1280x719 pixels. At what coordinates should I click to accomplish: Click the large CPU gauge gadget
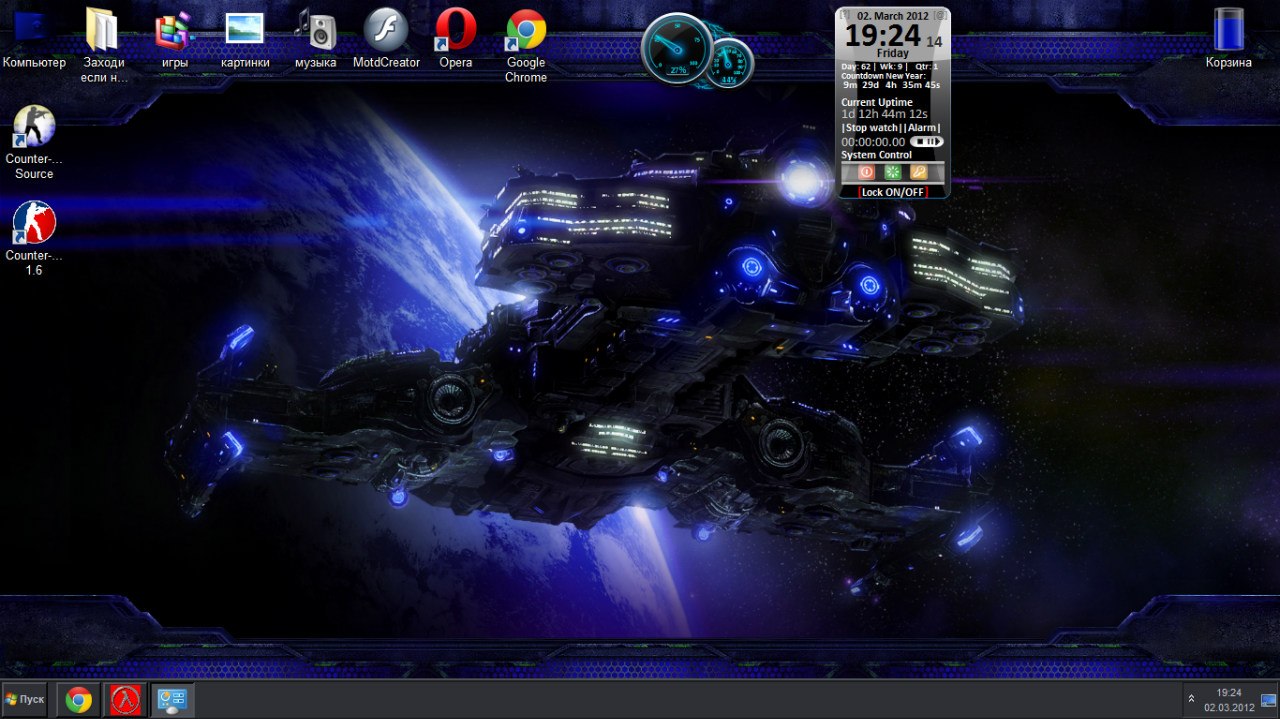tap(677, 49)
